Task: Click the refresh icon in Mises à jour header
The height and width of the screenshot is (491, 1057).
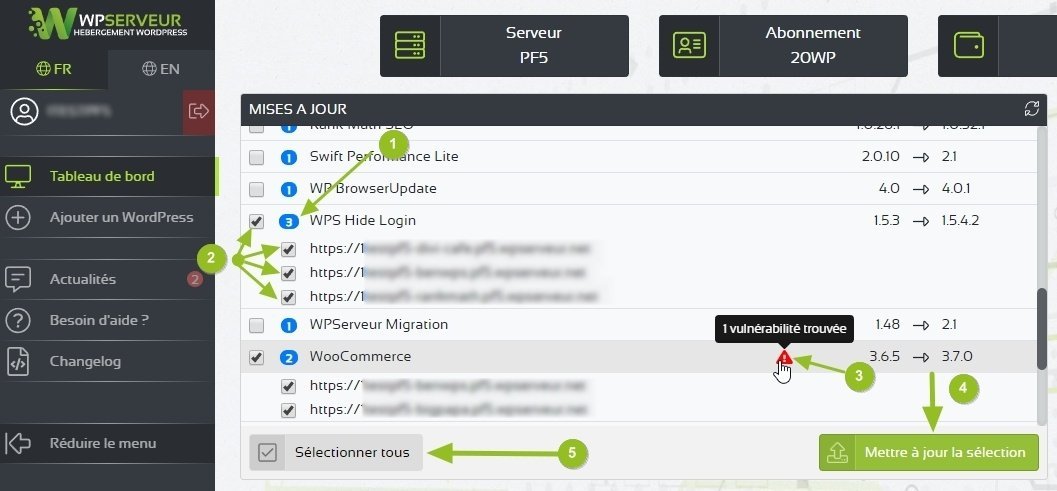Action: tap(1031, 109)
